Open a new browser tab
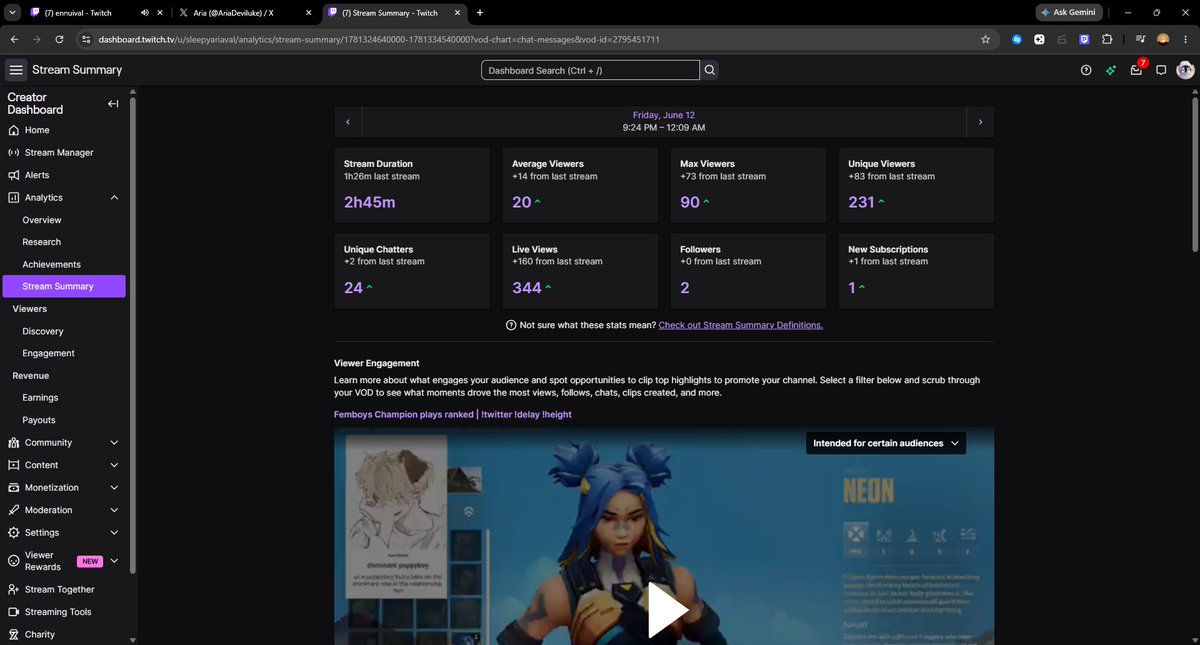The height and width of the screenshot is (645, 1200). click(x=480, y=13)
